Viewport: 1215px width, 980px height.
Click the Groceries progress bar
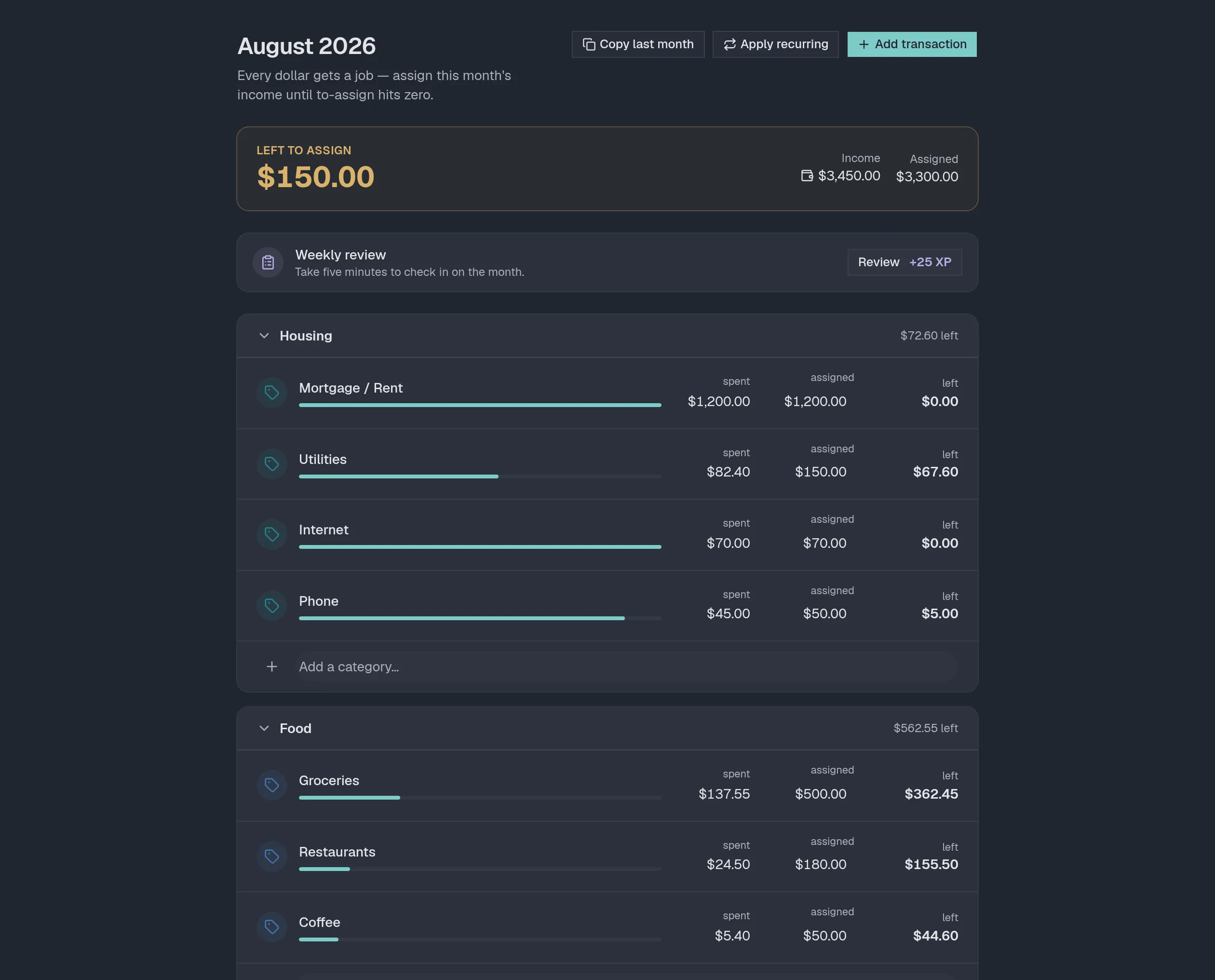tap(480, 798)
